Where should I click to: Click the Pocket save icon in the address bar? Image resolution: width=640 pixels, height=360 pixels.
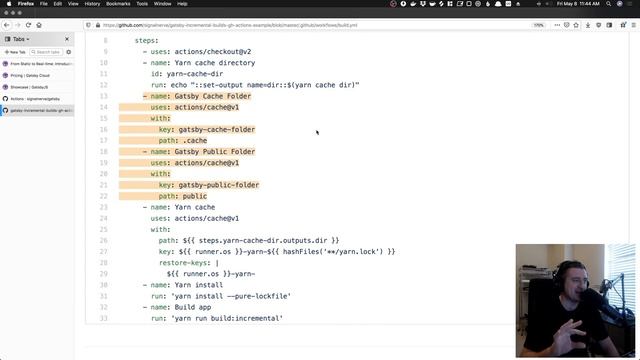[x=567, y=25]
